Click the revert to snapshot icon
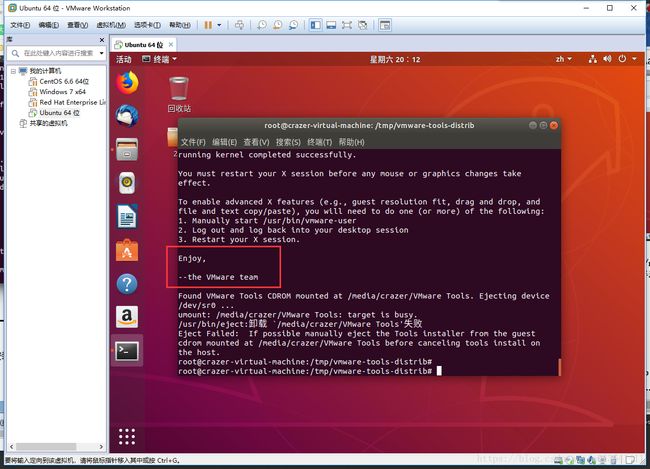650x469 pixels. (278, 25)
